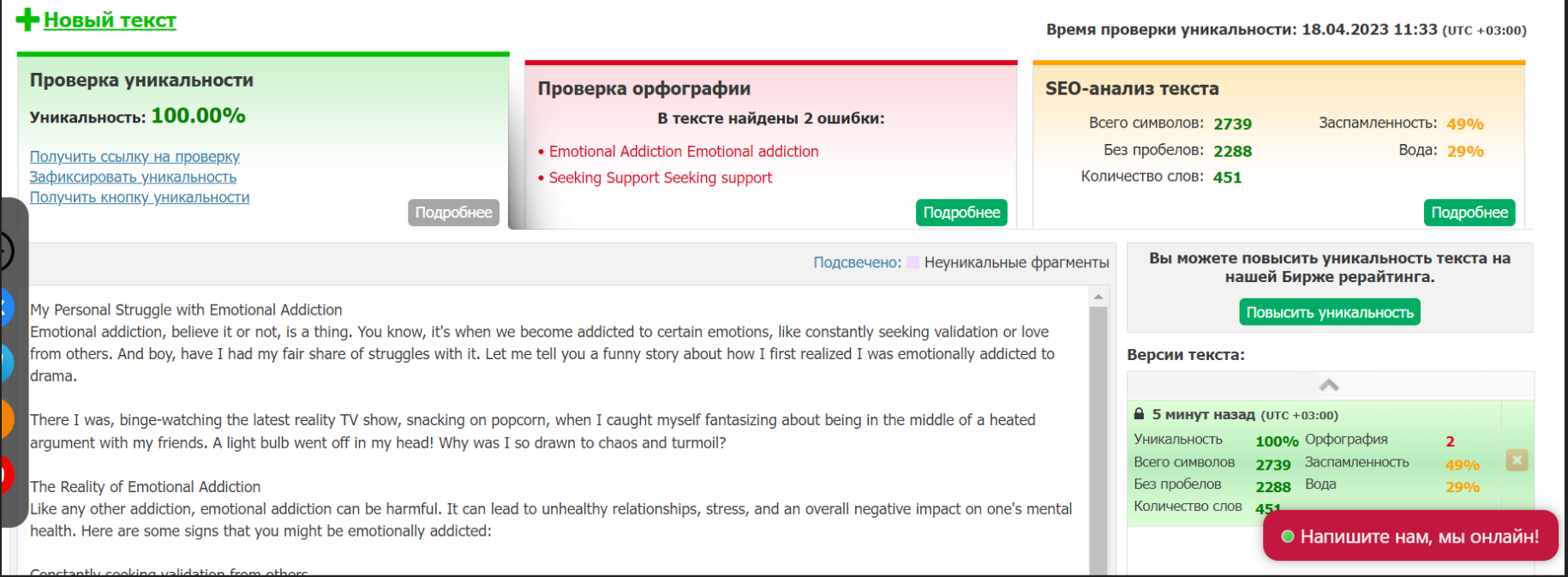Expand Подробнее under Проверка орфографии
The width and height of the screenshot is (1568, 577).
pos(961,212)
